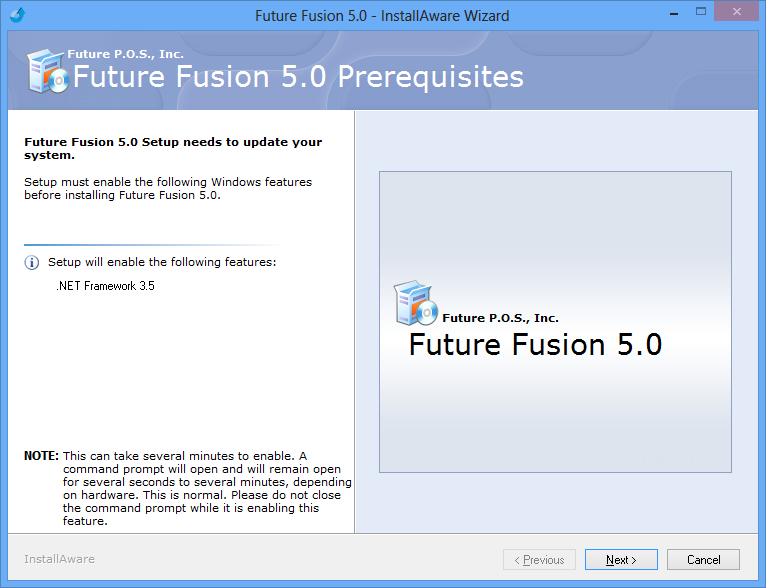
Task: Click the Future P.O.S., Inc. header text
Action: pos(126,54)
